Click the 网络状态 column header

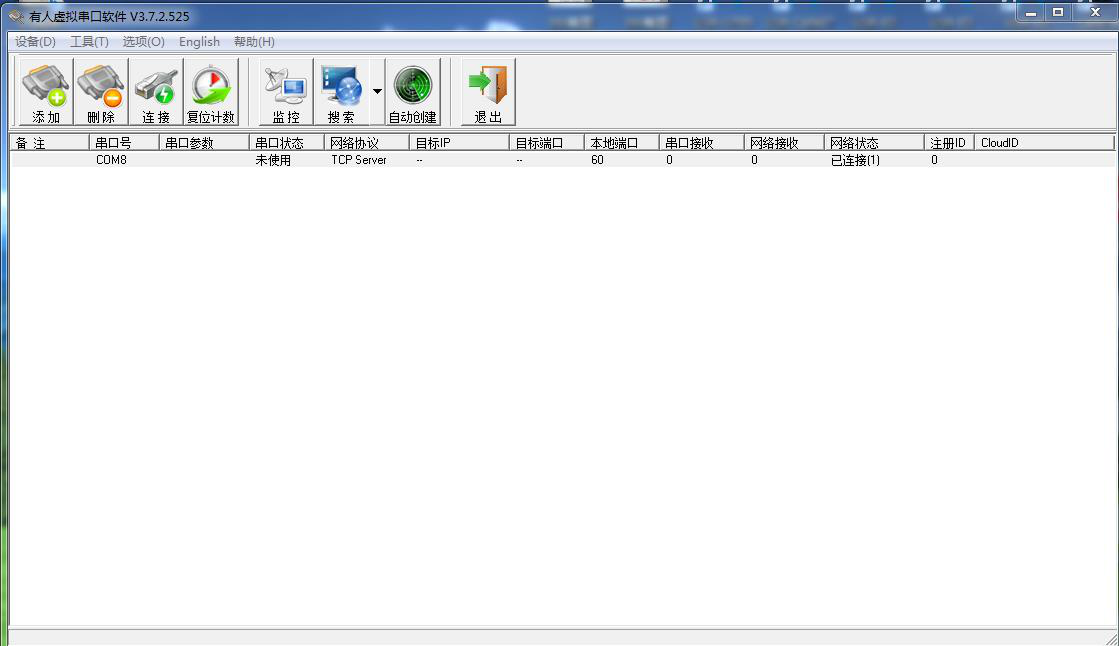[873, 143]
